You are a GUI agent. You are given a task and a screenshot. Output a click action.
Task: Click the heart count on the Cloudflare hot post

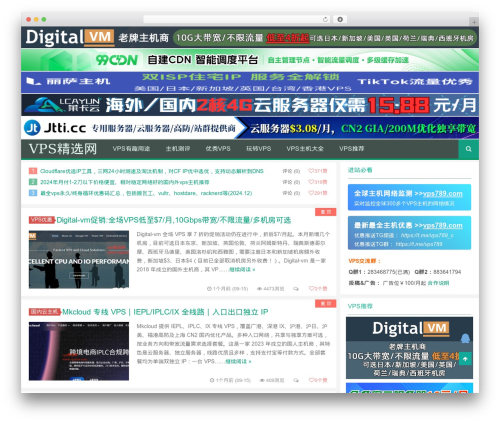318,171
